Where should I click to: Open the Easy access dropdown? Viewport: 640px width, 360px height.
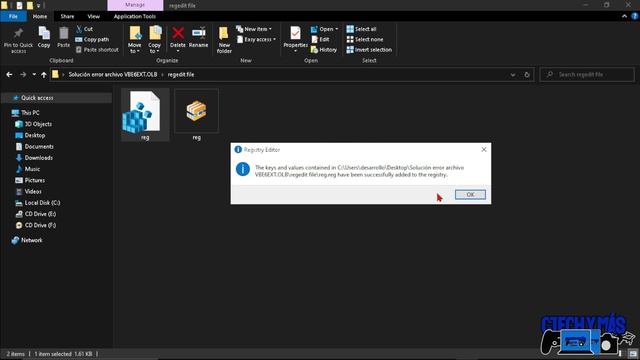click(256, 40)
